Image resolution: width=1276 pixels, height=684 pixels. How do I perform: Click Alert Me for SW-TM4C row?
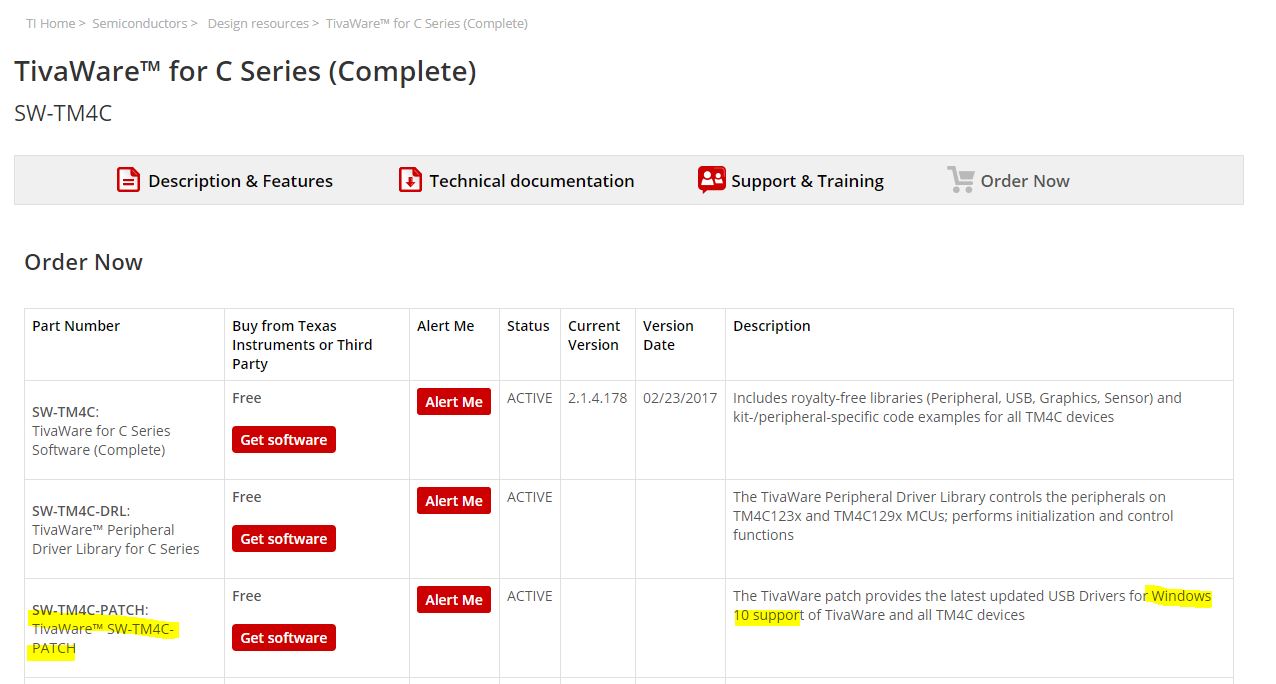click(x=454, y=402)
